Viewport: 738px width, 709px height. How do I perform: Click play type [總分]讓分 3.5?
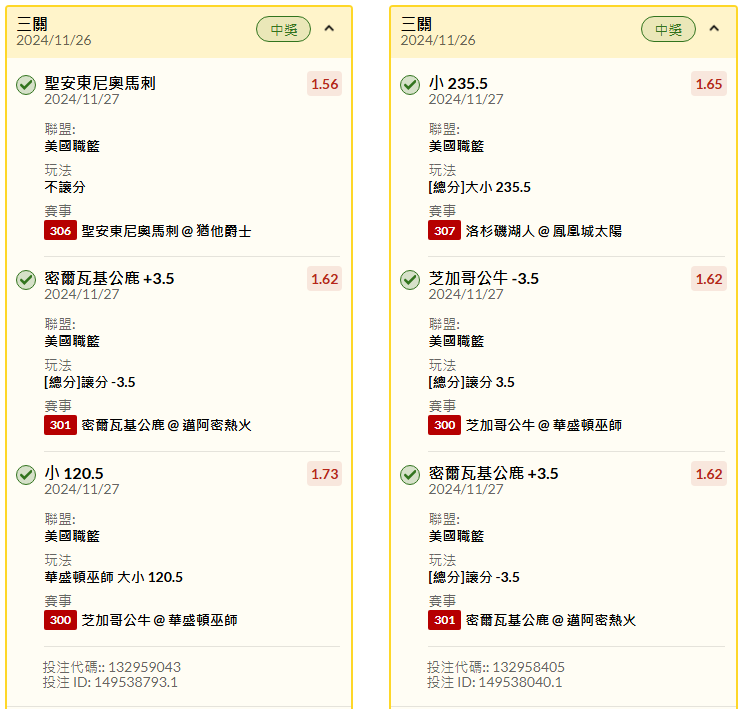coord(471,382)
